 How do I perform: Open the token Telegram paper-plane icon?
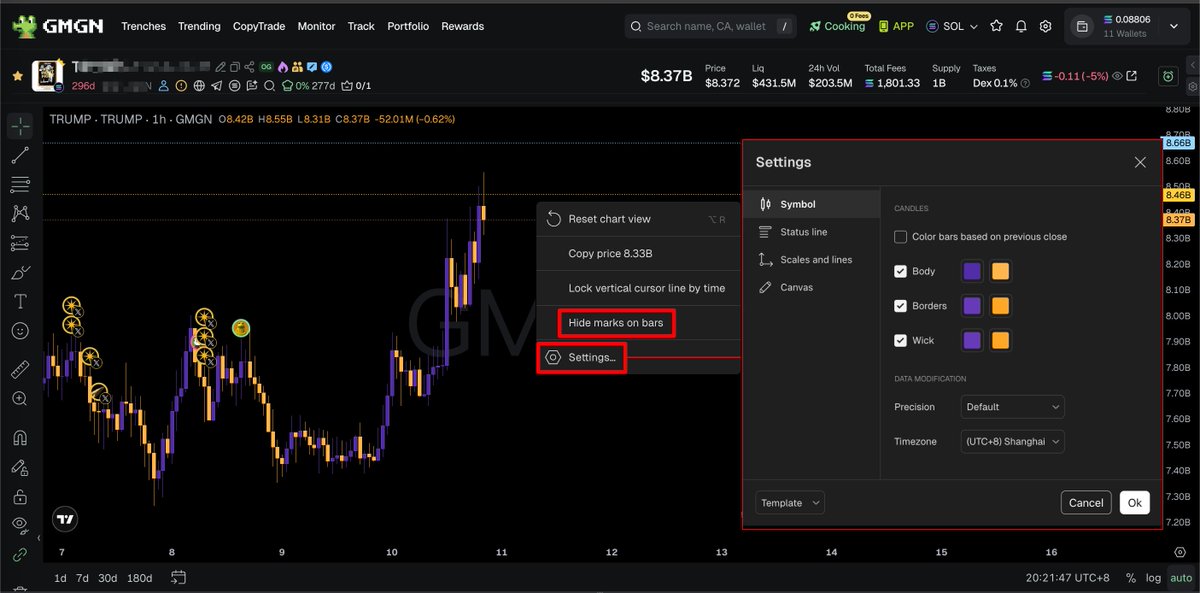point(216,86)
